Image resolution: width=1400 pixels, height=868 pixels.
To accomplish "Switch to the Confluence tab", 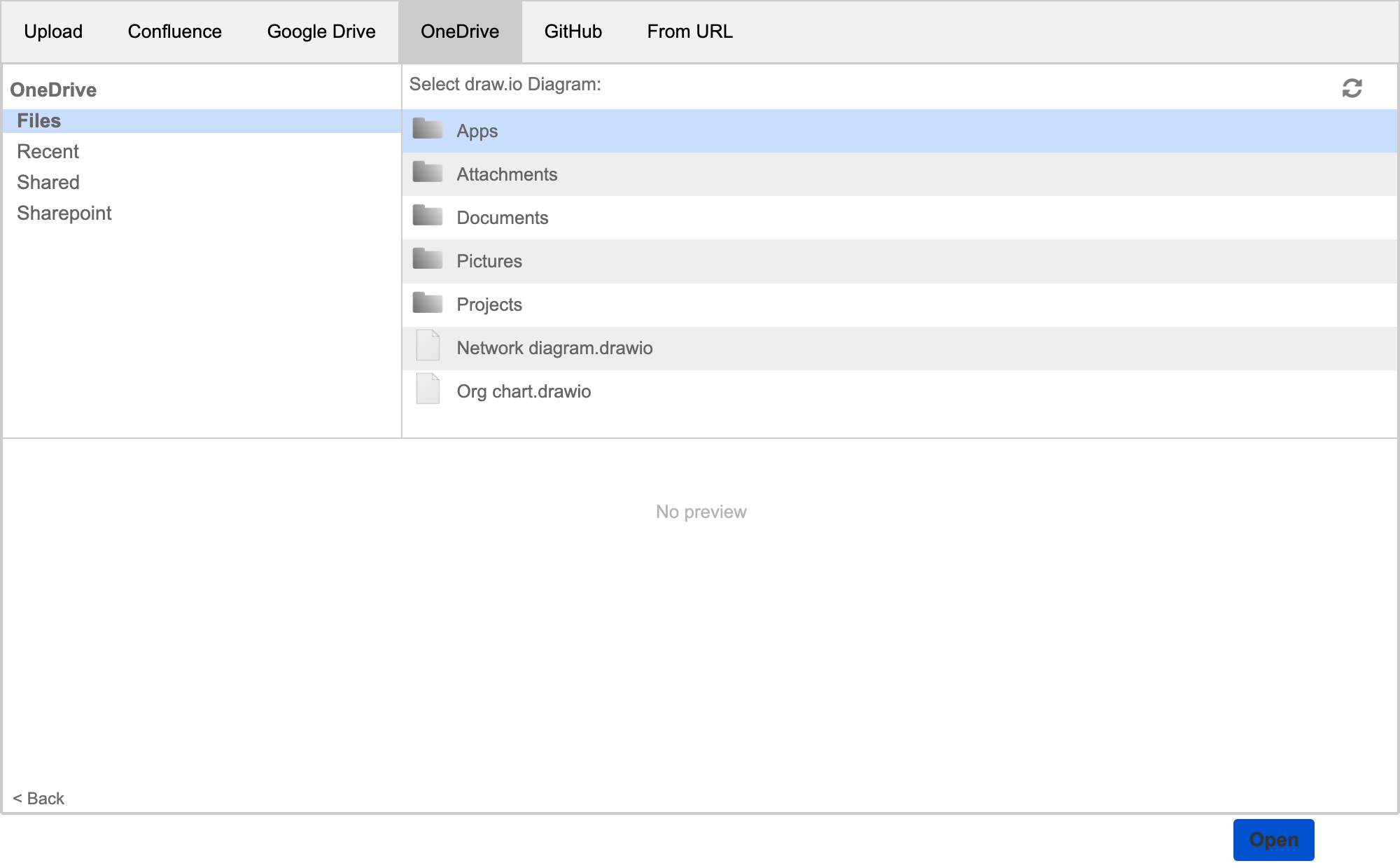I will coord(175,31).
